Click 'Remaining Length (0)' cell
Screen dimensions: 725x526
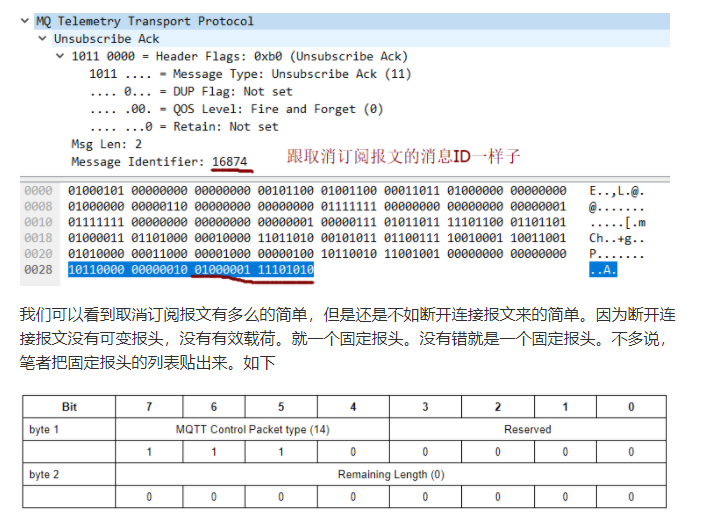pos(391,474)
